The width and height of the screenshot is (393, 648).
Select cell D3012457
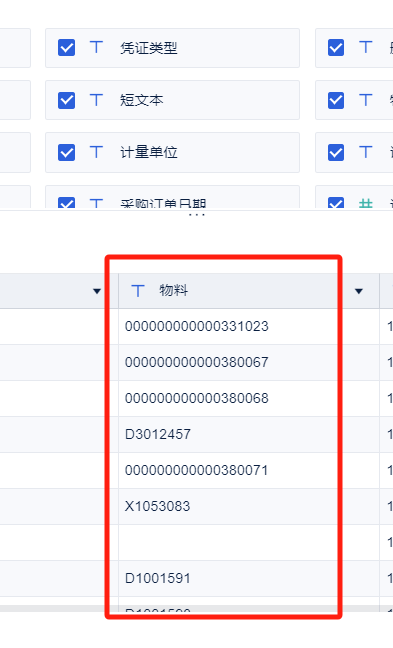coord(249,434)
